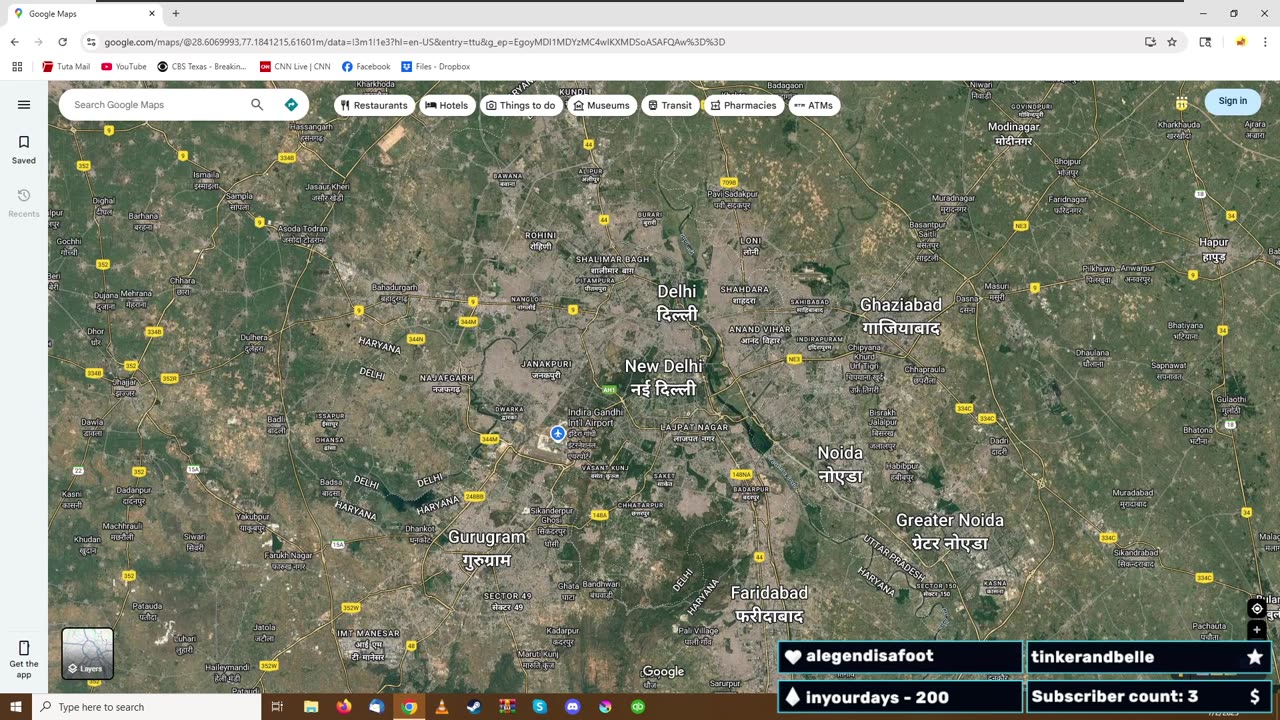
Task: Close the Google Maps tab
Action: pyautogui.click(x=152, y=14)
